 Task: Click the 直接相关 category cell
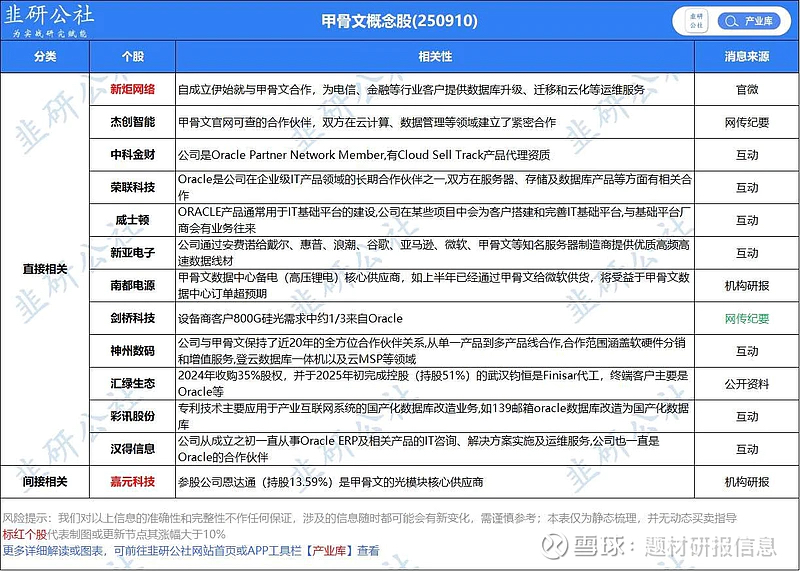point(45,269)
